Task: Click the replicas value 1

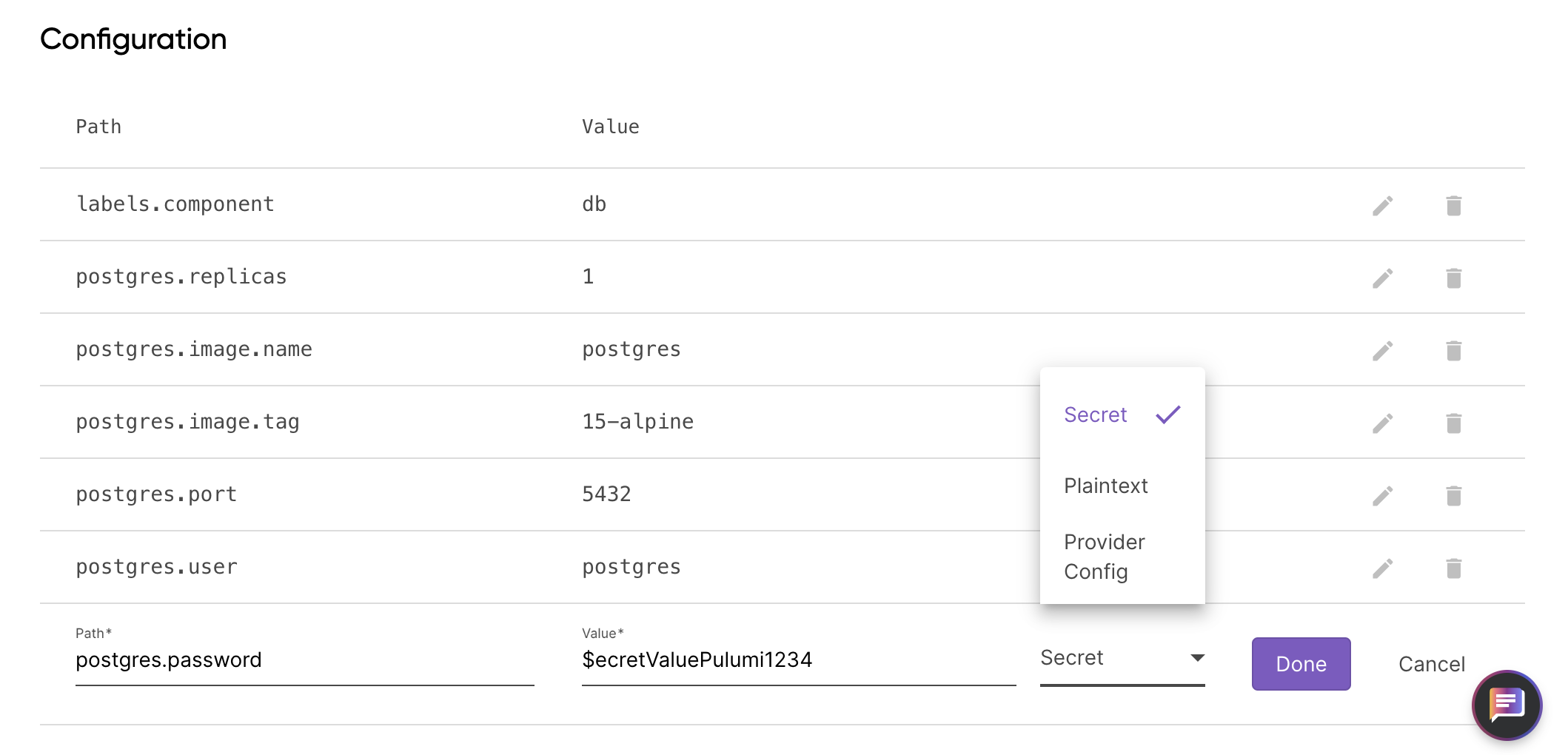Action: click(588, 277)
